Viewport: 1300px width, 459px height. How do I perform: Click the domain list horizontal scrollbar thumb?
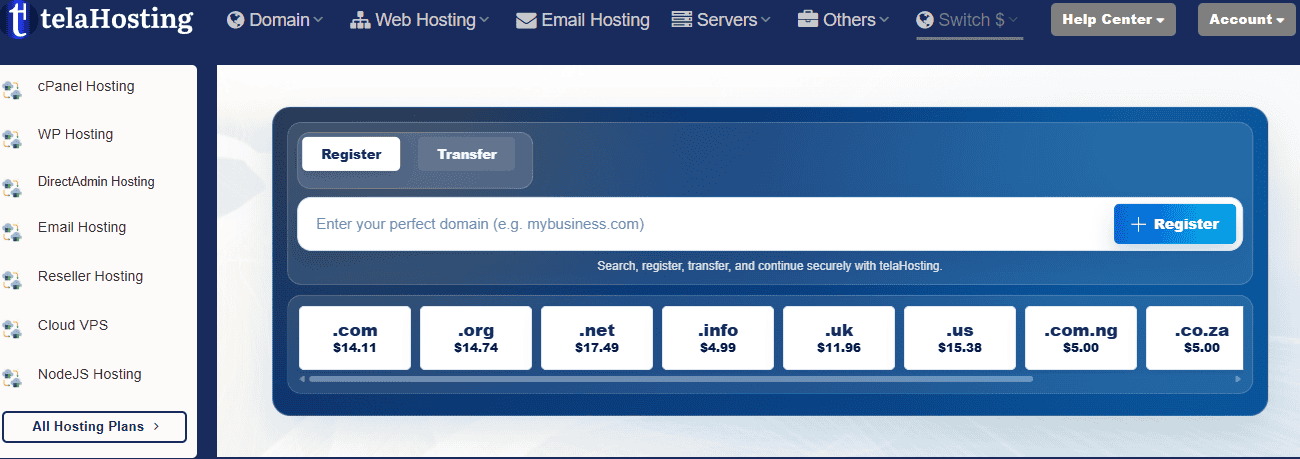click(x=671, y=379)
